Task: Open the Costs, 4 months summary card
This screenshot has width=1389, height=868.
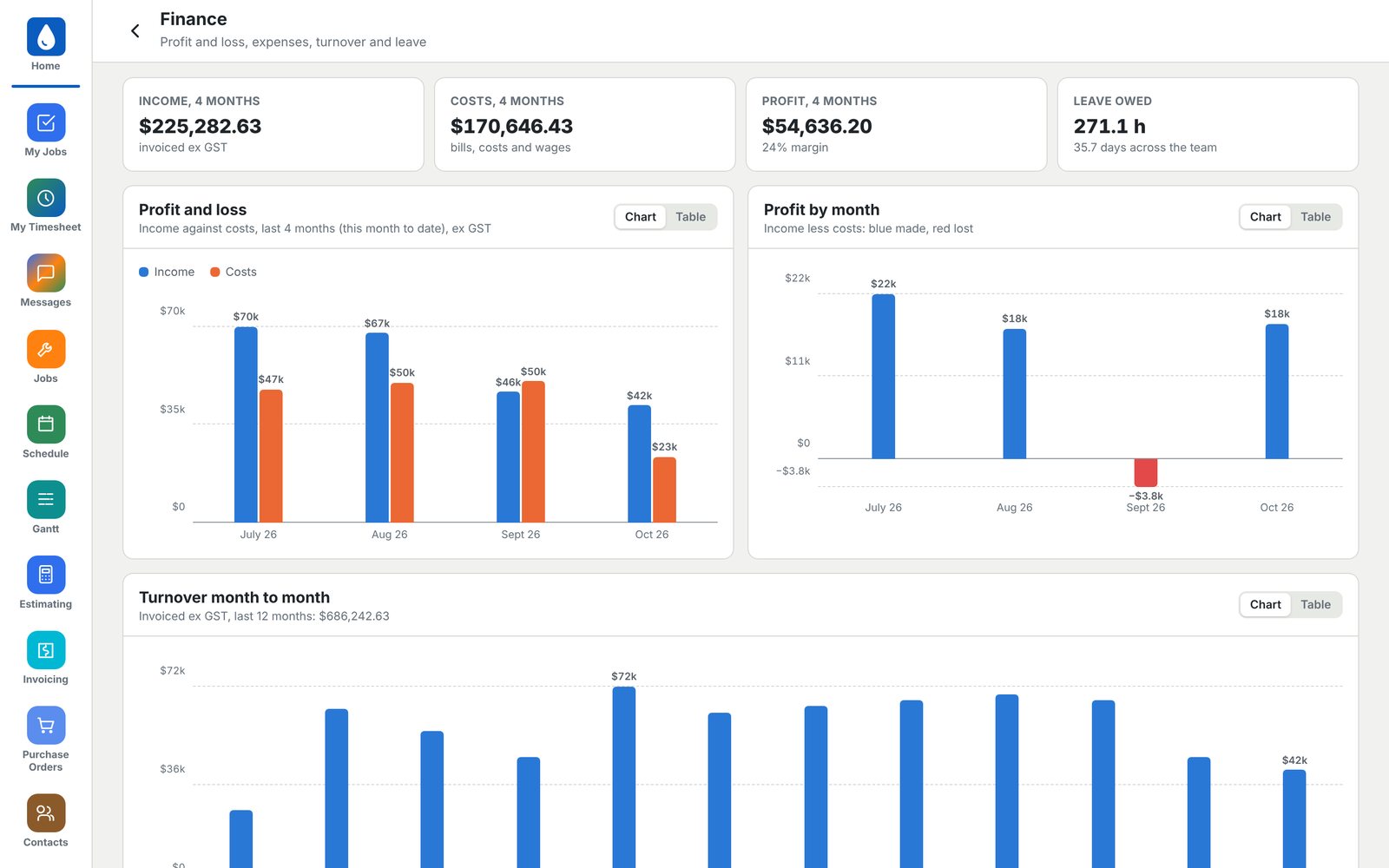Action: pyautogui.click(x=585, y=124)
